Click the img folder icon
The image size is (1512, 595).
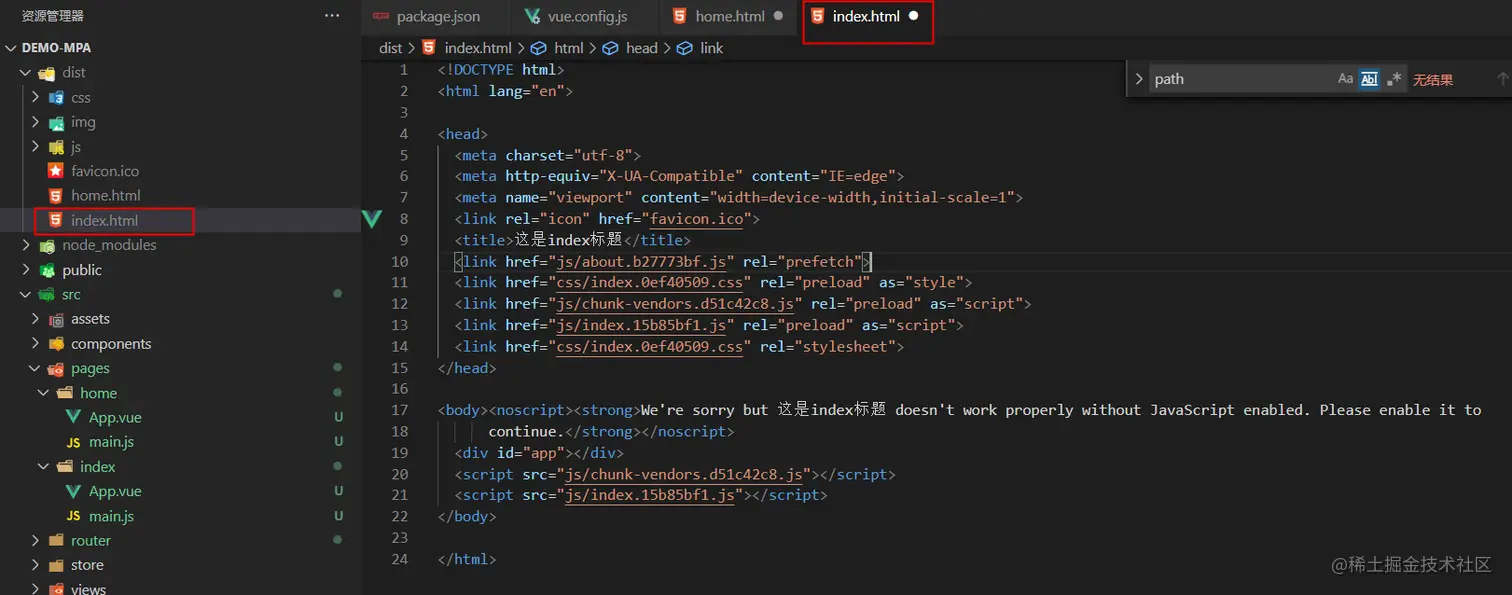(56, 122)
